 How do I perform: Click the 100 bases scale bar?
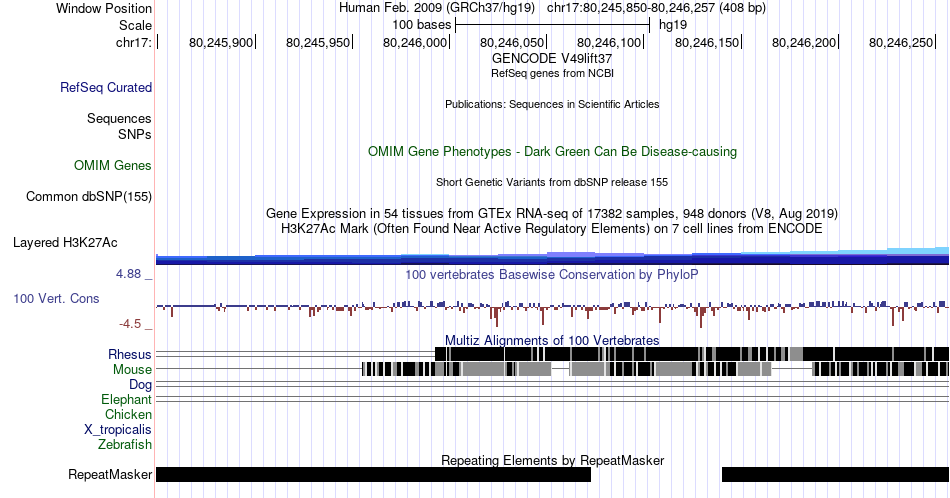pyautogui.click(x=553, y=25)
